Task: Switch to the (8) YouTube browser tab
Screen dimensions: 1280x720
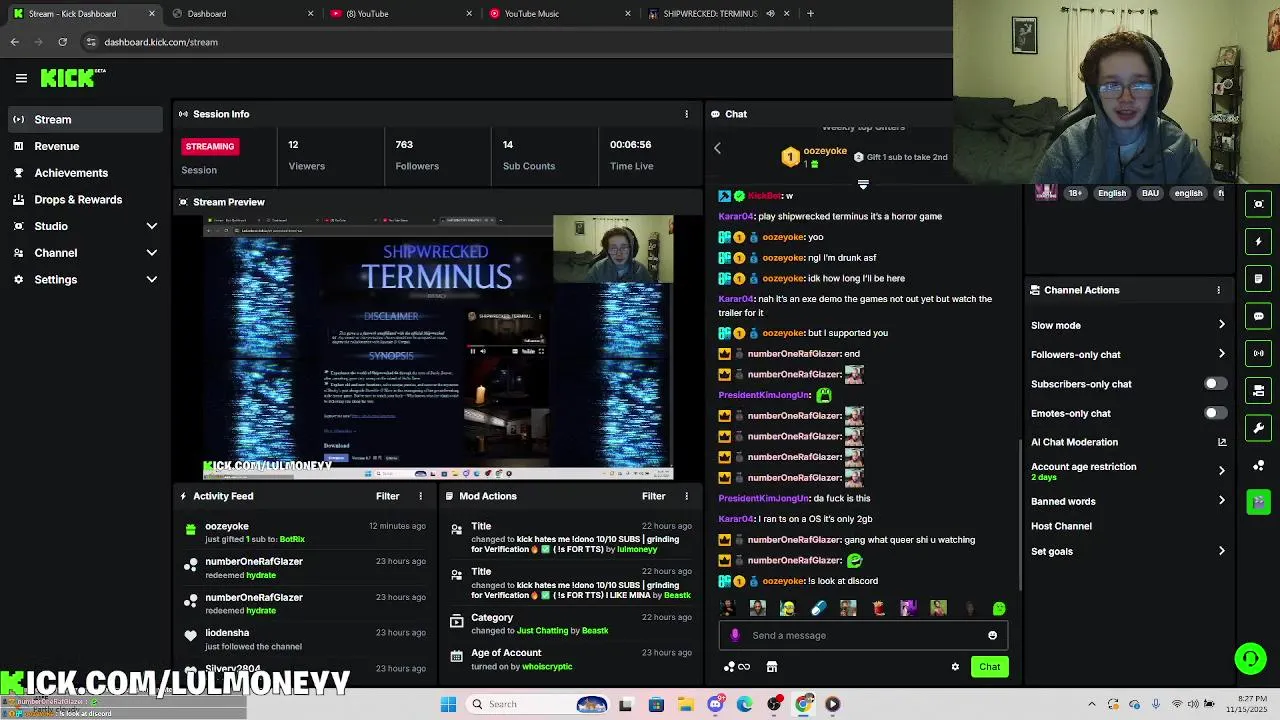Action: click(x=401, y=14)
